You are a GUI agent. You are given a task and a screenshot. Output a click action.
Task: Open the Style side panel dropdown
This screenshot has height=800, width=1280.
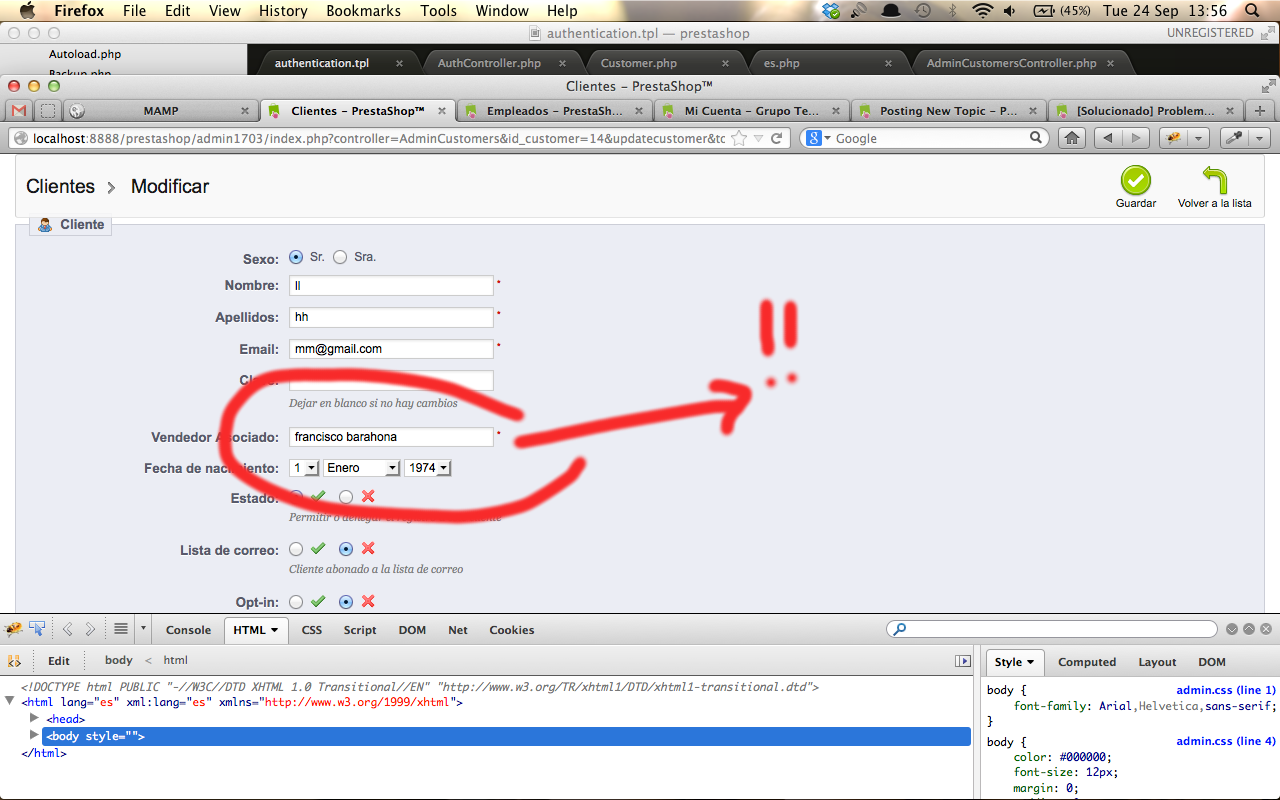(1030, 662)
